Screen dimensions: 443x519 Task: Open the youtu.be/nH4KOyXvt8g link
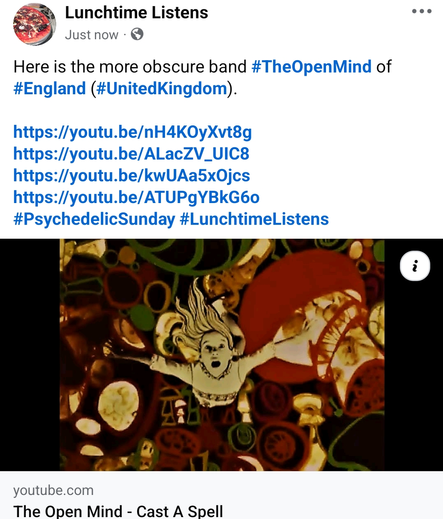(x=133, y=132)
